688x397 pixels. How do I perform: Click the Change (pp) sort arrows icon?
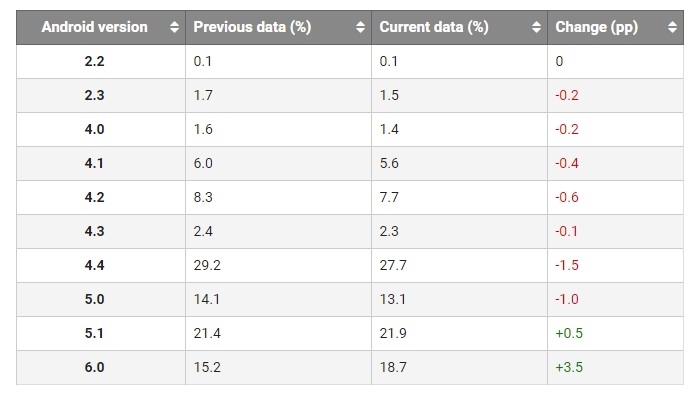(x=672, y=27)
